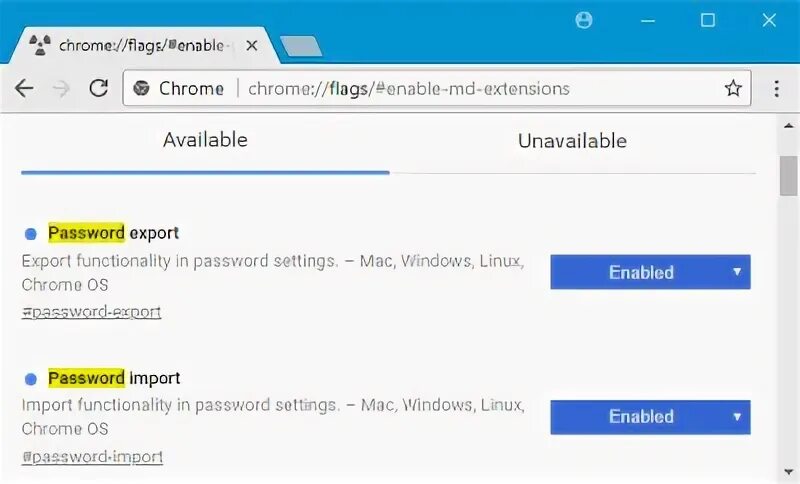The width and height of the screenshot is (800, 484).
Task: Reload the page with the refresh icon
Action: pyautogui.click(x=98, y=88)
